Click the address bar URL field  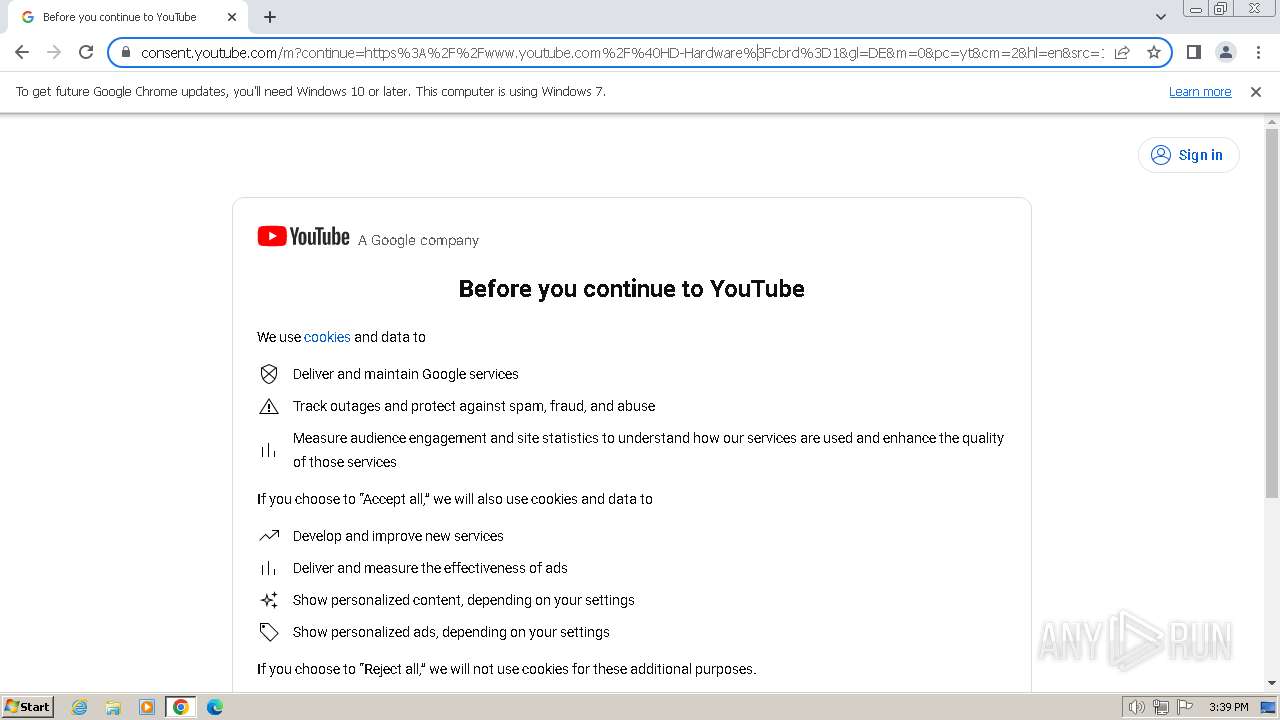(622, 52)
